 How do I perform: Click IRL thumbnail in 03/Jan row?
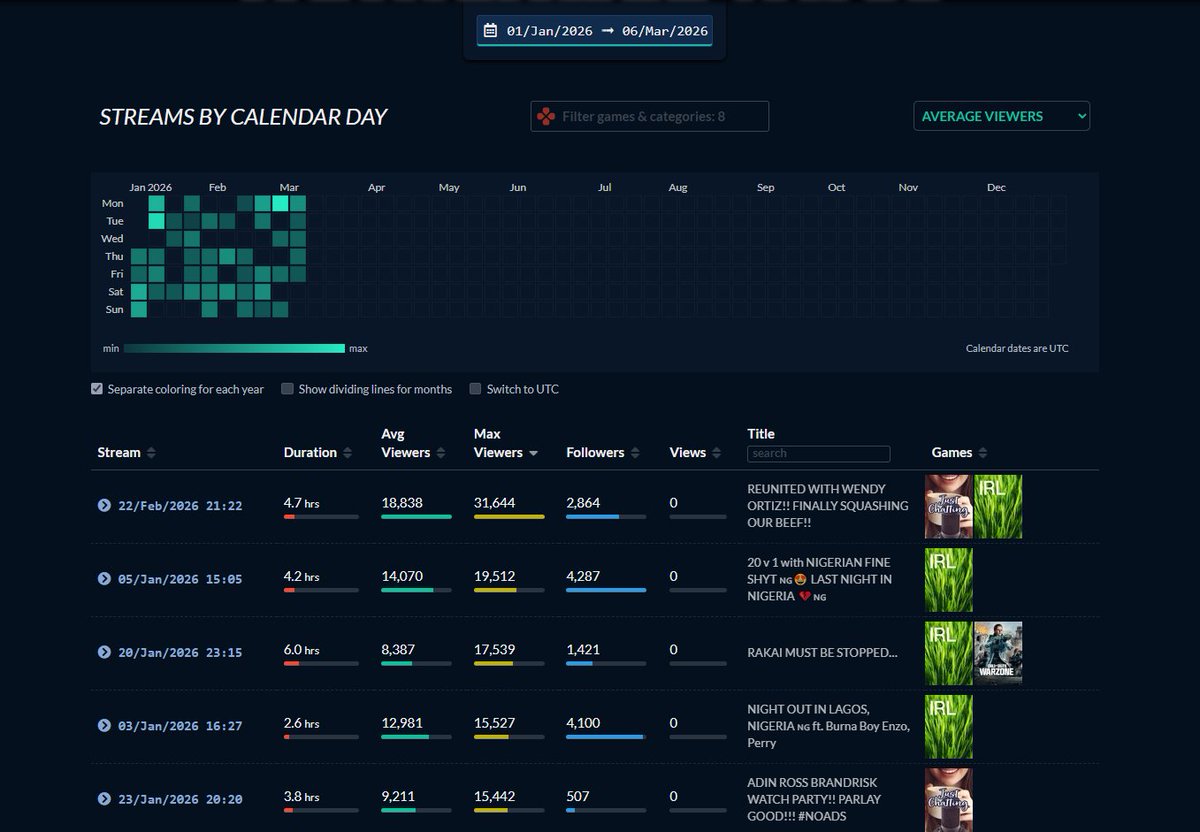948,727
